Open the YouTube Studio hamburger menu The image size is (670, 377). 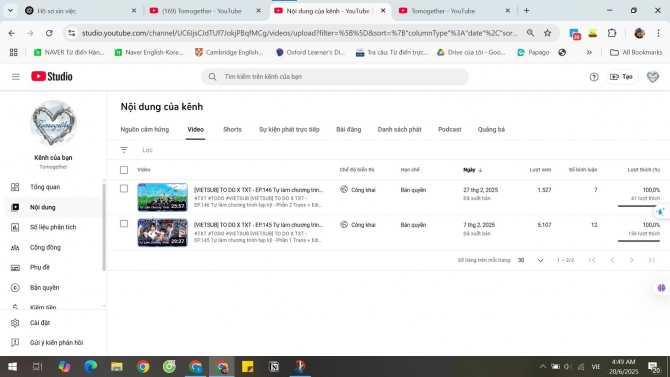(x=16, y=77)
